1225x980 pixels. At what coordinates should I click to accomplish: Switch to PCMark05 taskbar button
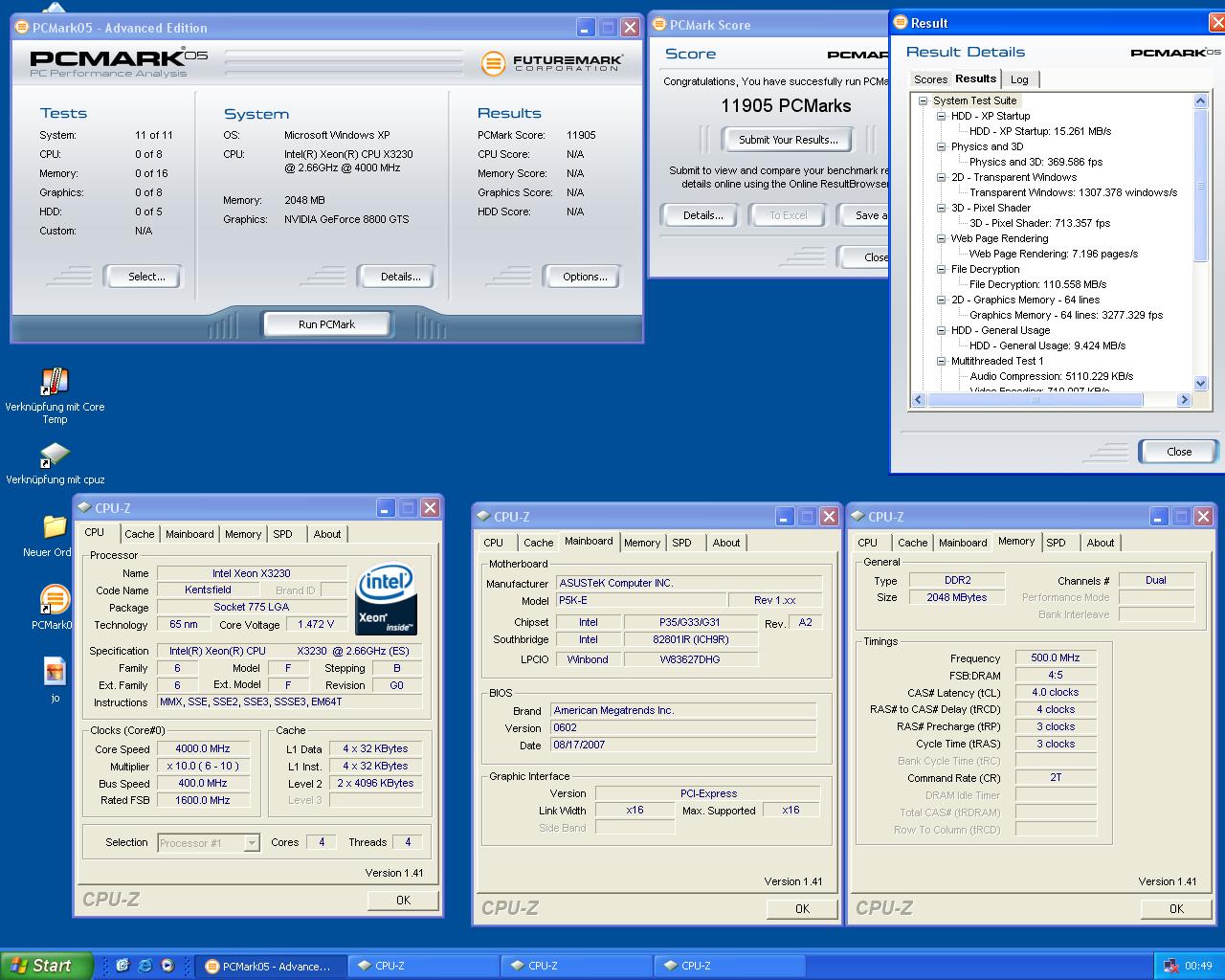pos(270,966)
